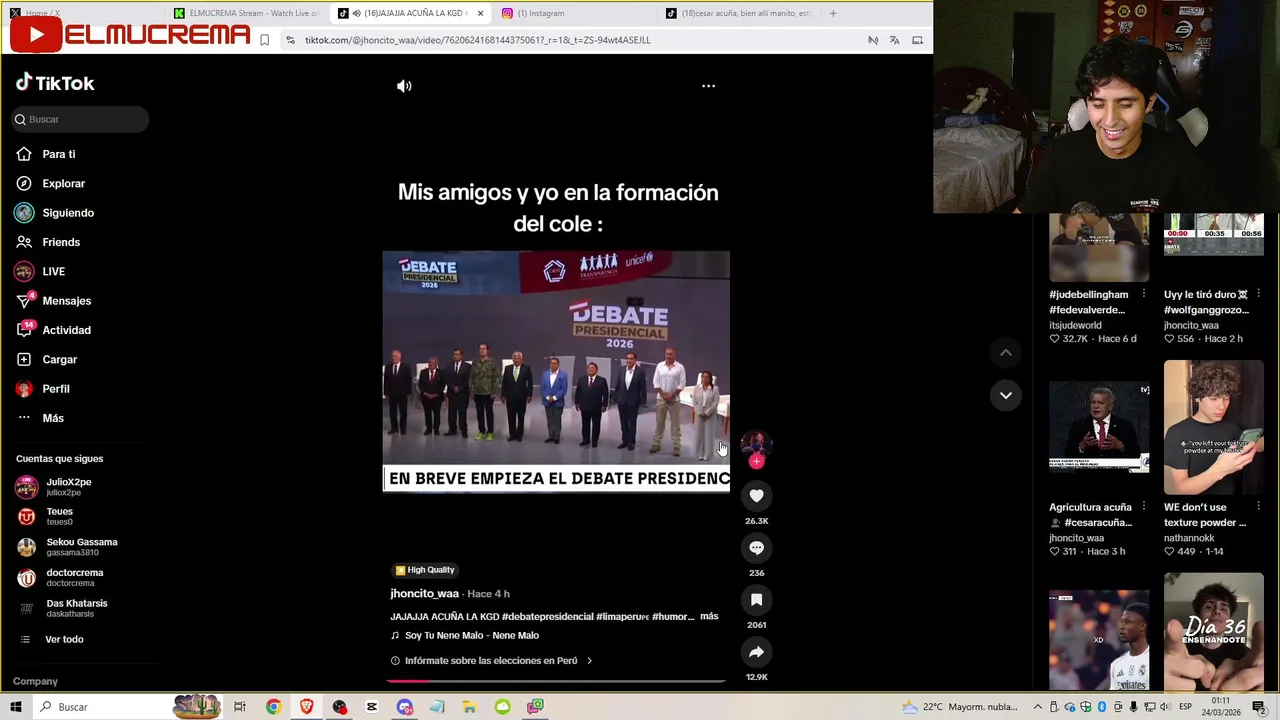Click the translate page icon in address bar
The image size is (1280, 720).
coord(894,40)
